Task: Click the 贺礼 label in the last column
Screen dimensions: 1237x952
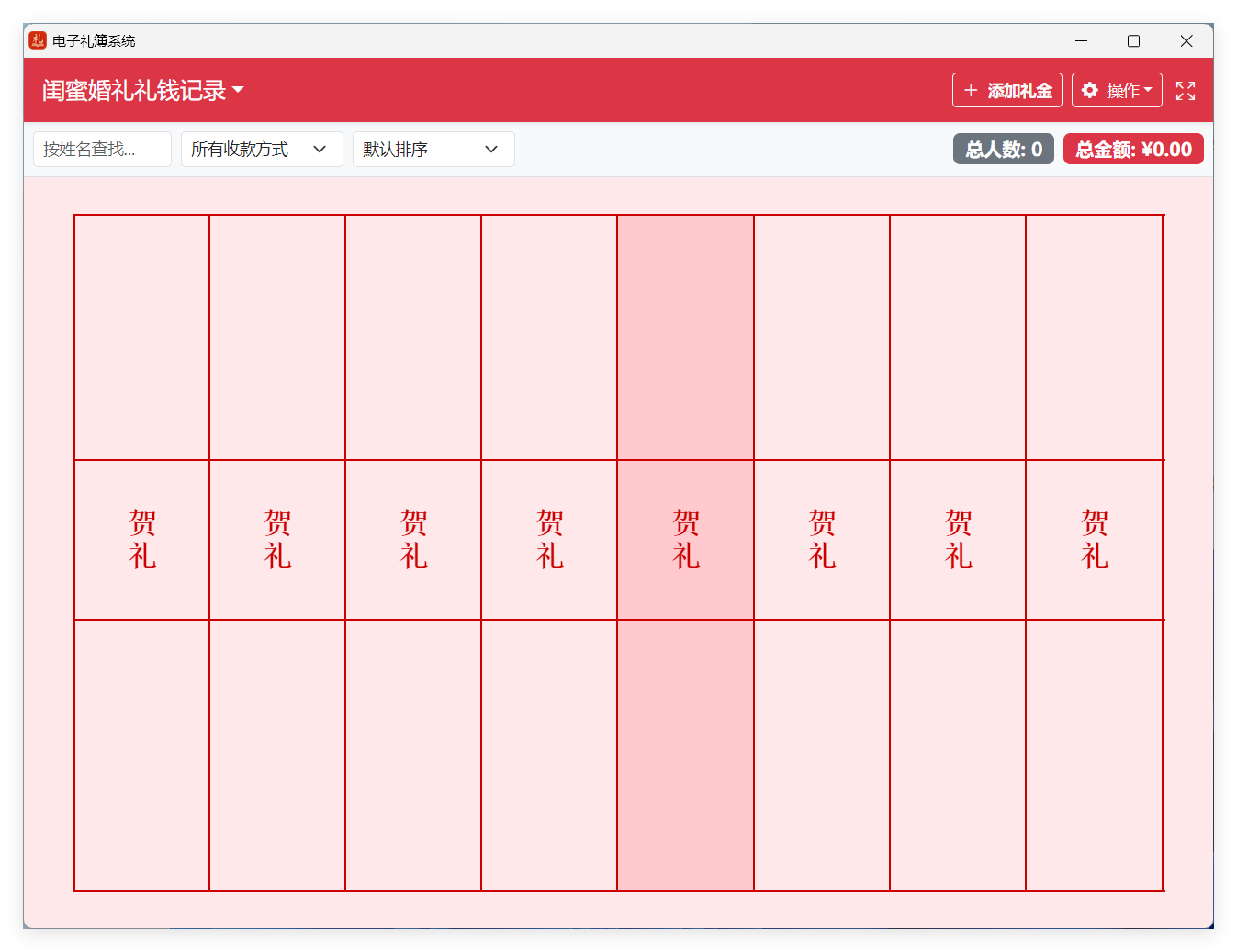Action: click(1094, 540)
